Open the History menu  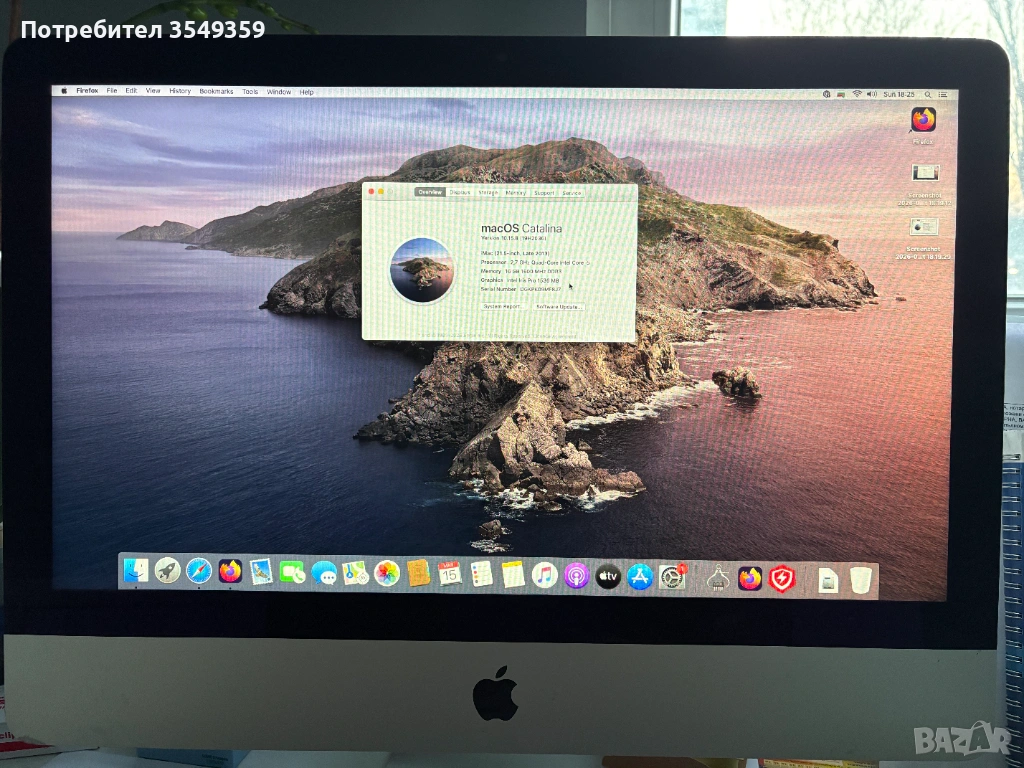coord(180,91)
